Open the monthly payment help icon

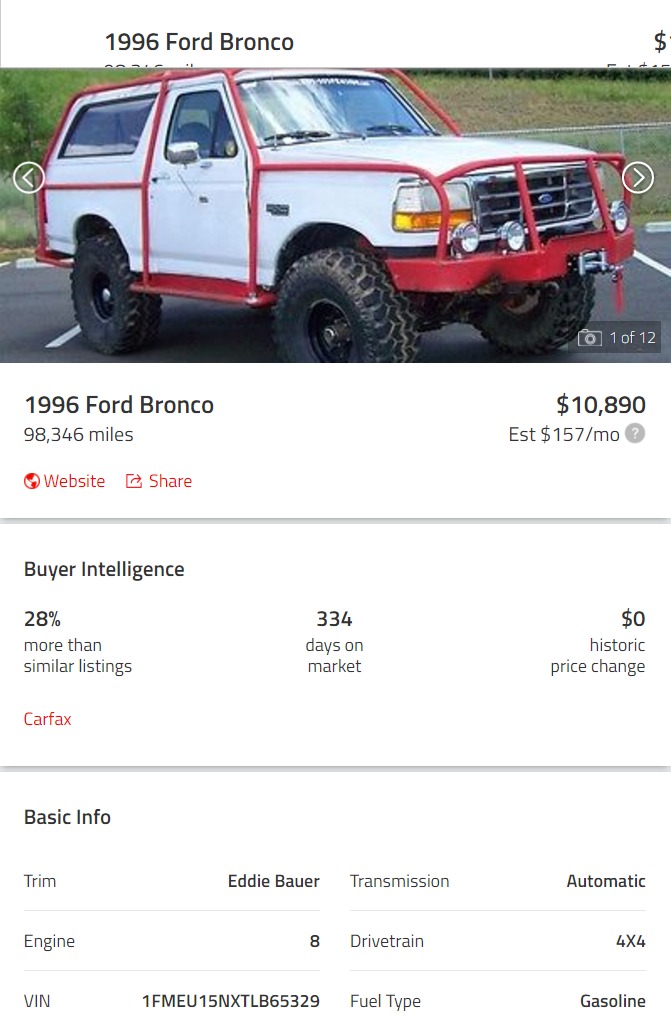pyautogui.click(x=635, y=434)
